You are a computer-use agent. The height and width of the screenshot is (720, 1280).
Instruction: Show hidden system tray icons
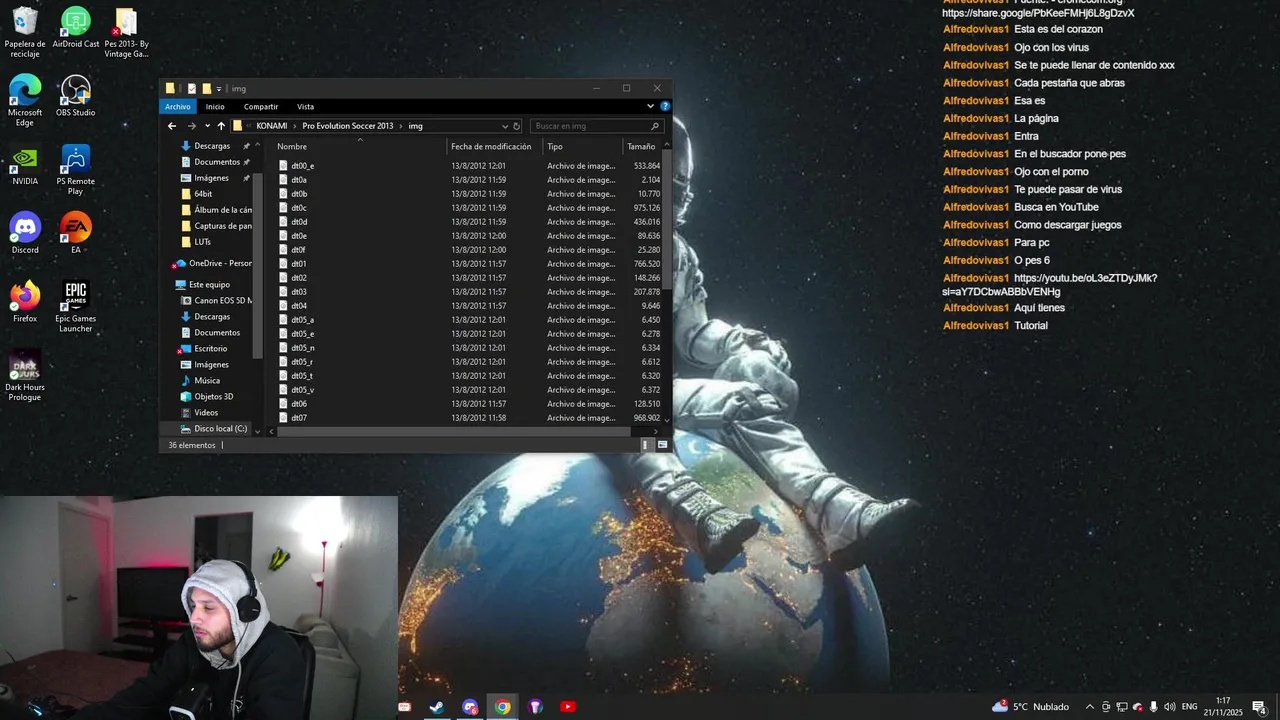(x=1090, y=707)
